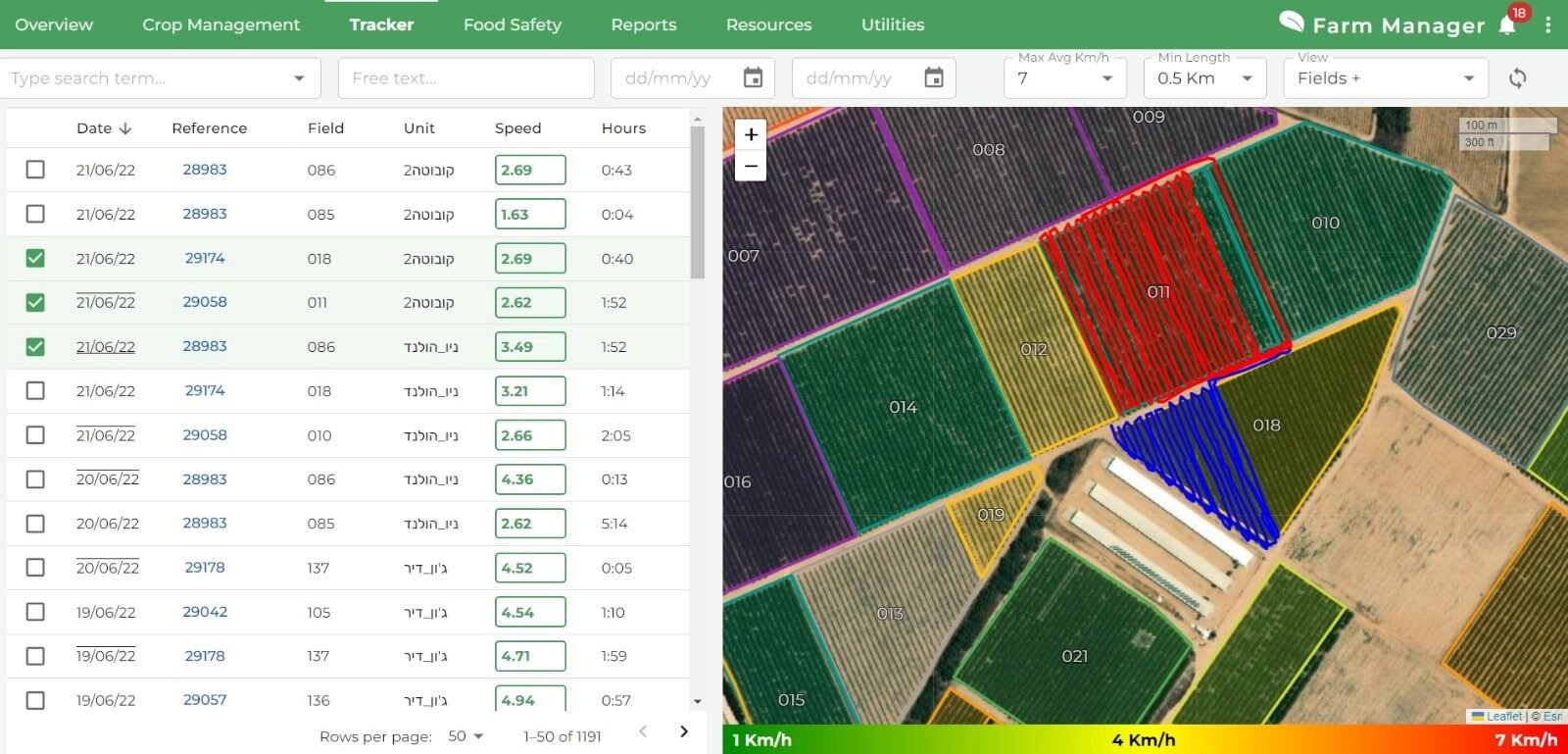Expand the View Fields dropdown

coord(1468,78)
